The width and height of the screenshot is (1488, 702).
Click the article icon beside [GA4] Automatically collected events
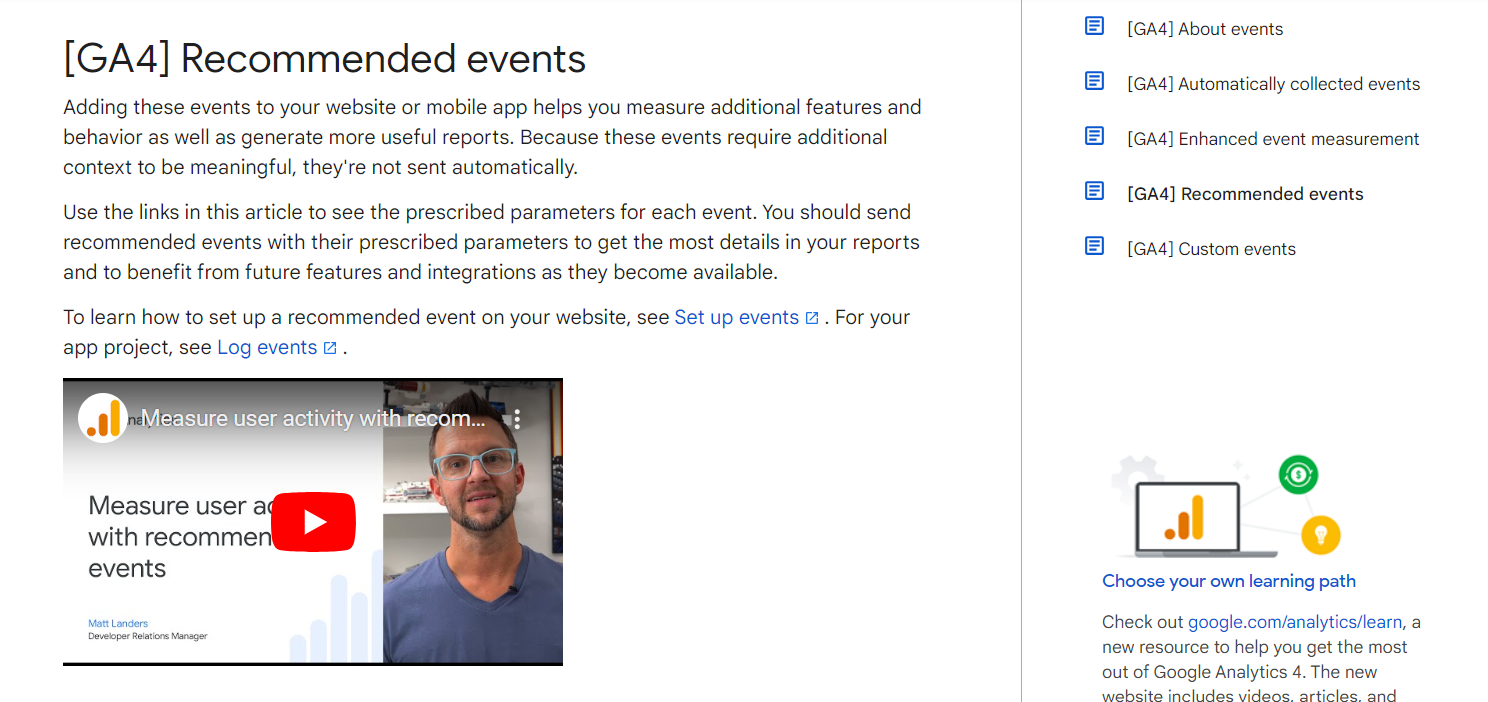1094,81
